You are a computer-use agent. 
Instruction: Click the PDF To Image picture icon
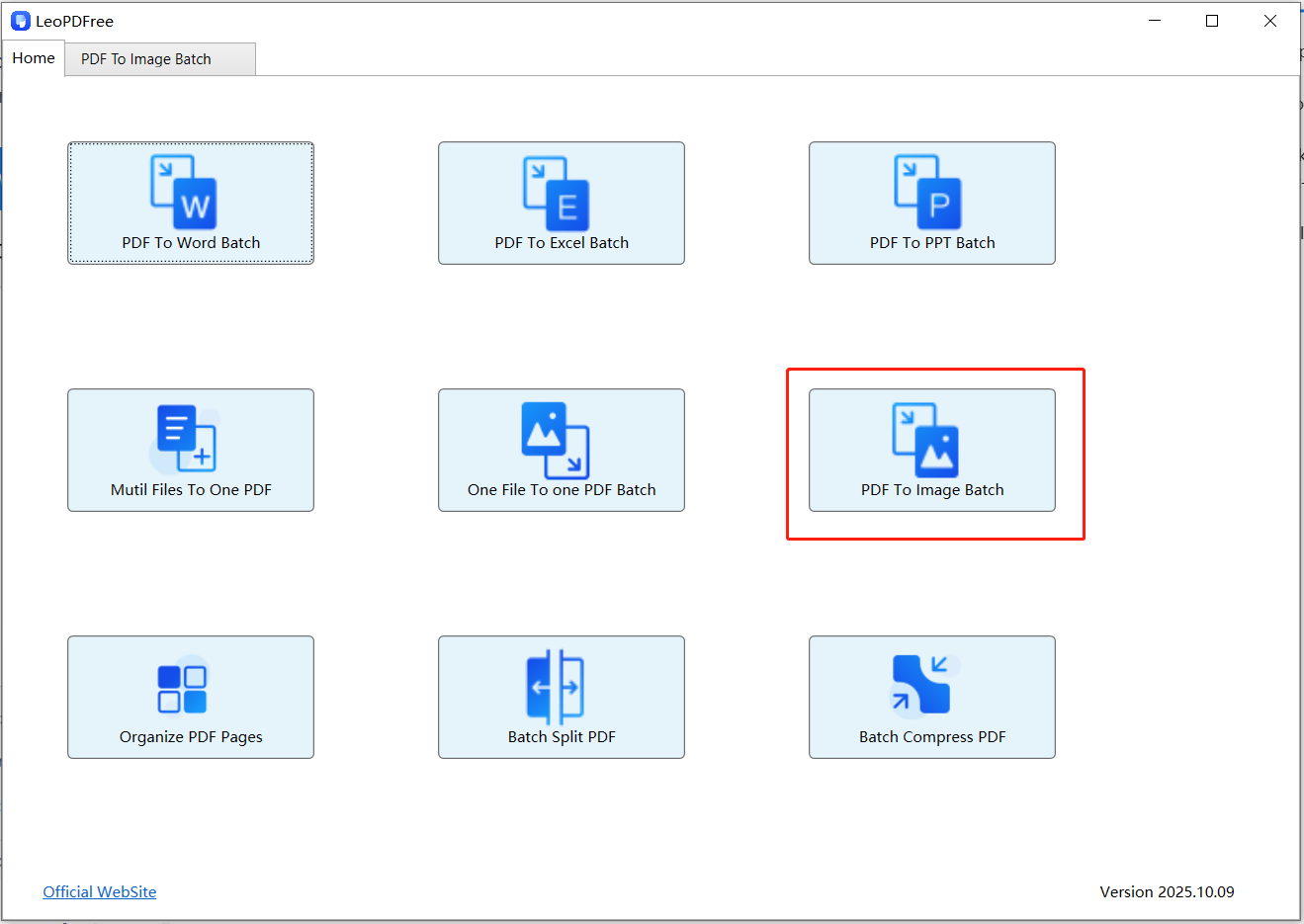point(926,439)
